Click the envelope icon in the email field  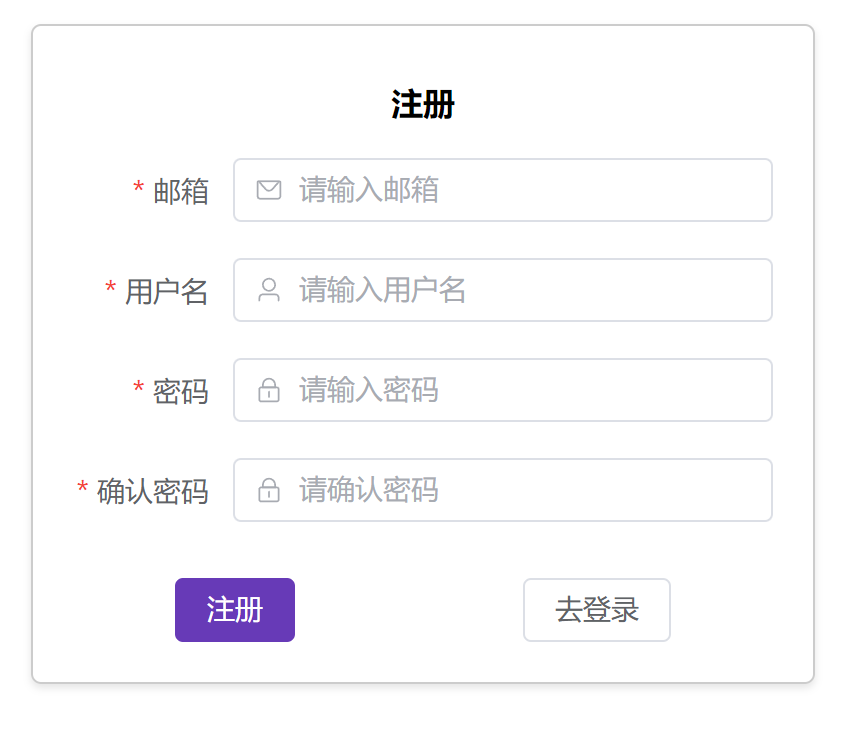point(268,190)
